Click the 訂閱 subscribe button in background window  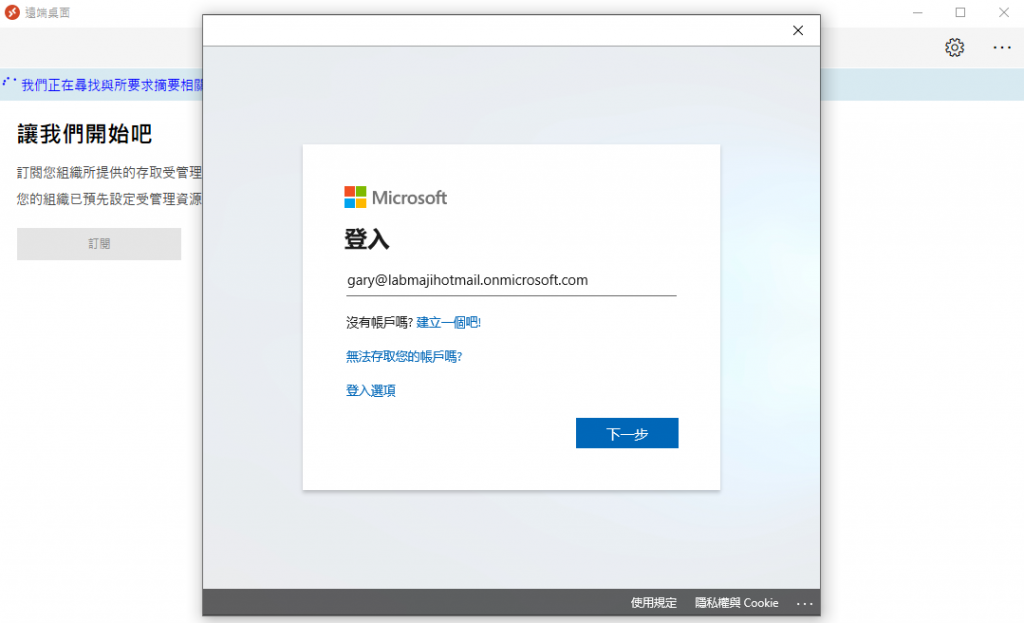tap(99, 244)
